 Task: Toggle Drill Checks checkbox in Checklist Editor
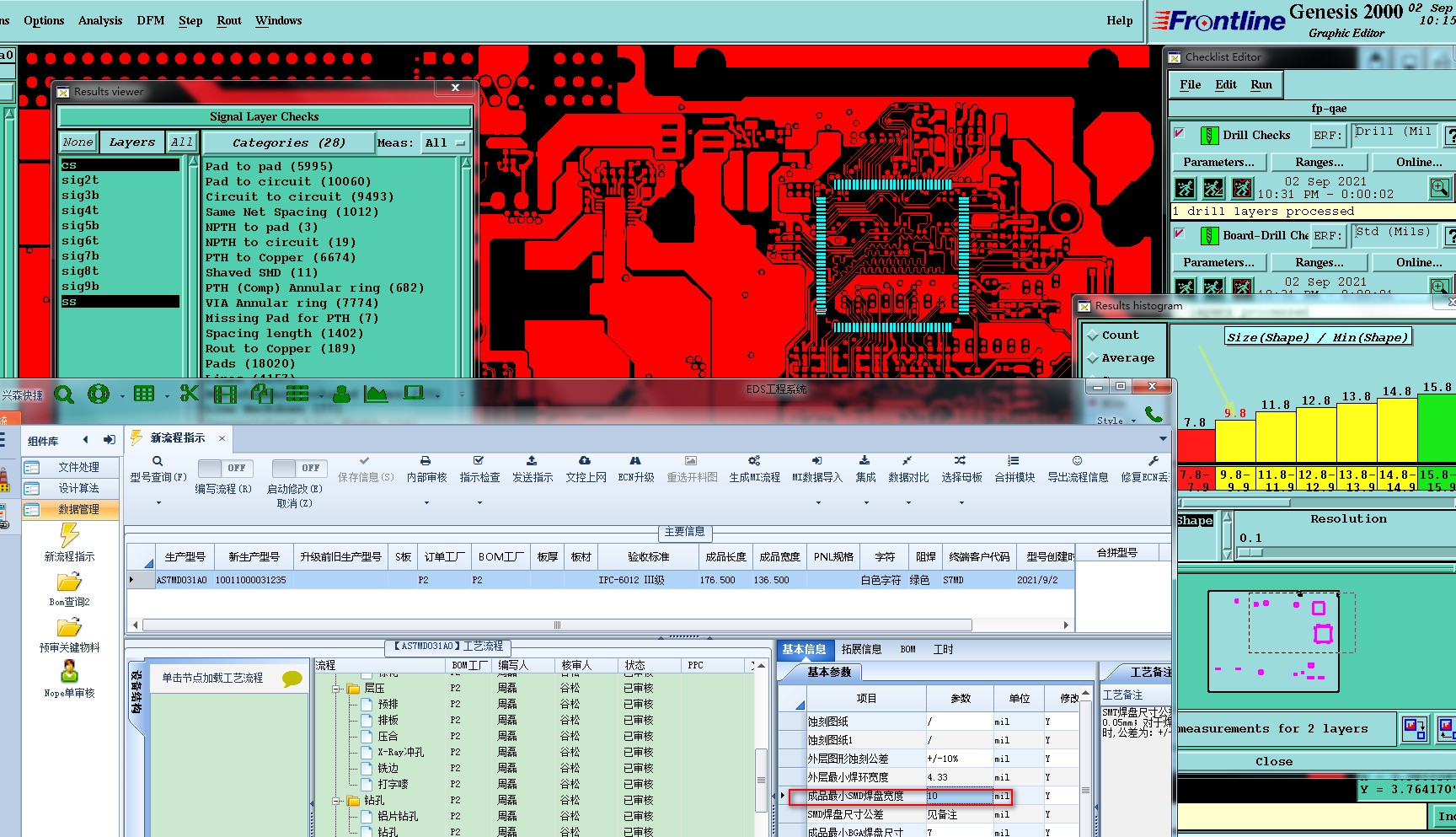click(1180, 133)
